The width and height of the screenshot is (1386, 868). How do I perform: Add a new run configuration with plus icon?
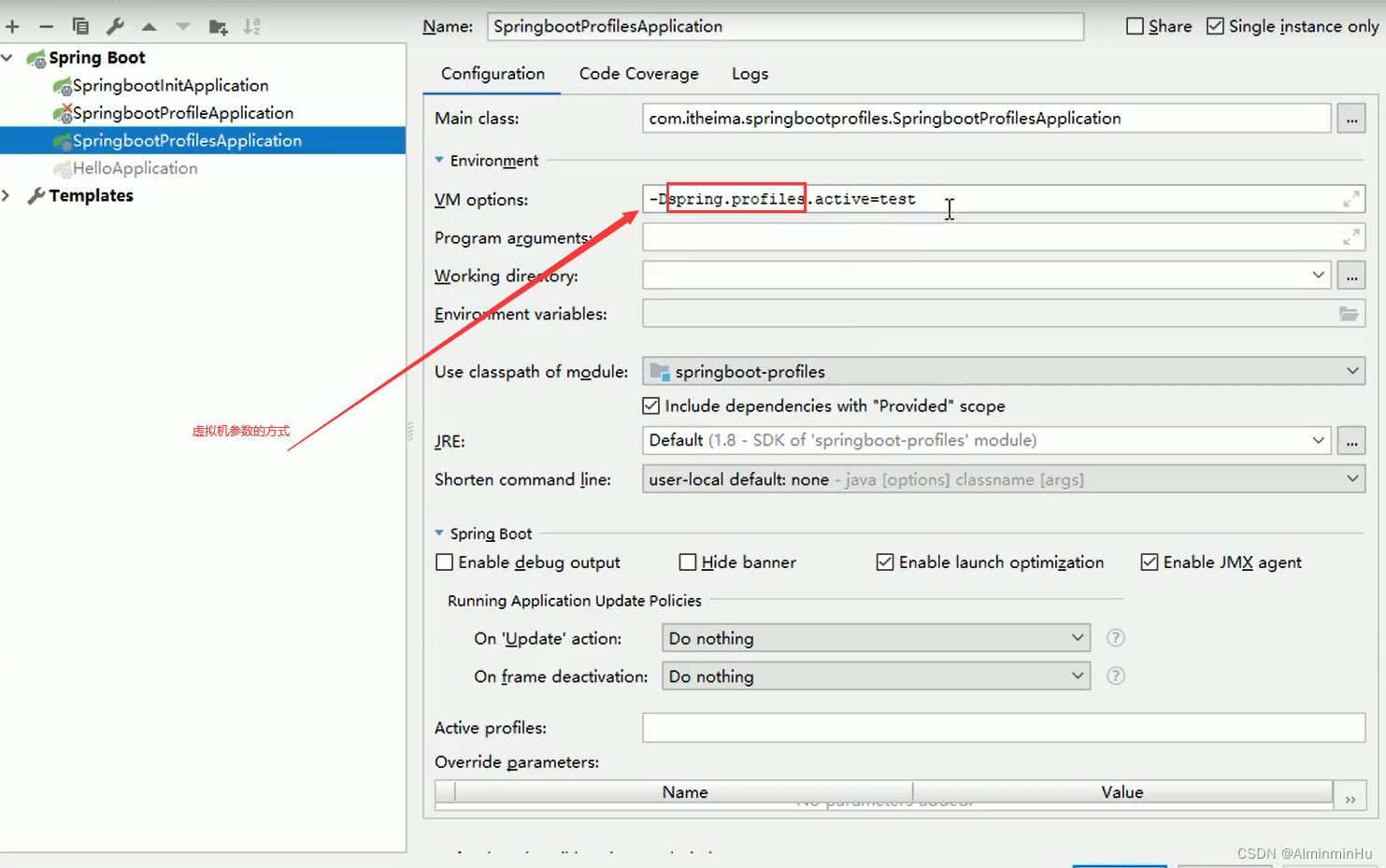(12, 27)
